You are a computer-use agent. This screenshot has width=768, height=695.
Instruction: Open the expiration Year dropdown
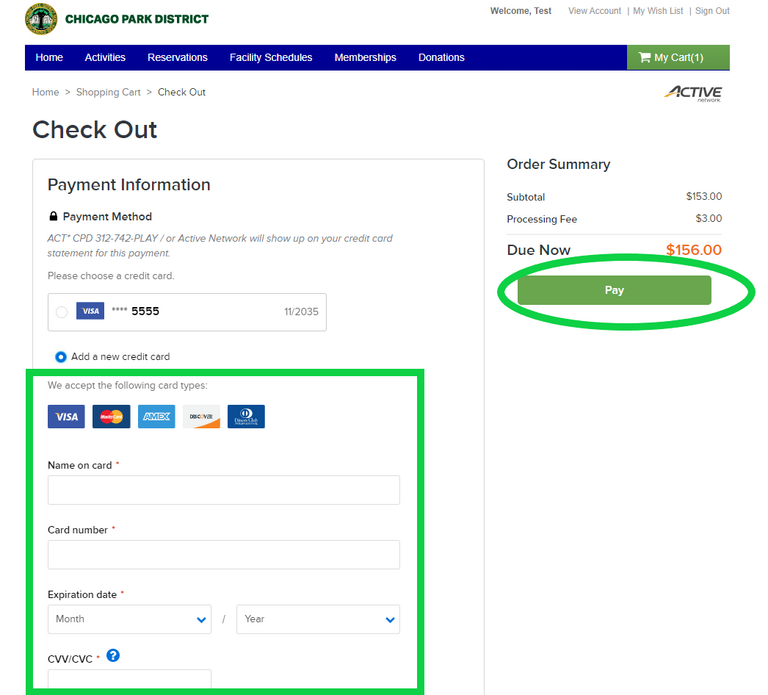pos(318,619)
